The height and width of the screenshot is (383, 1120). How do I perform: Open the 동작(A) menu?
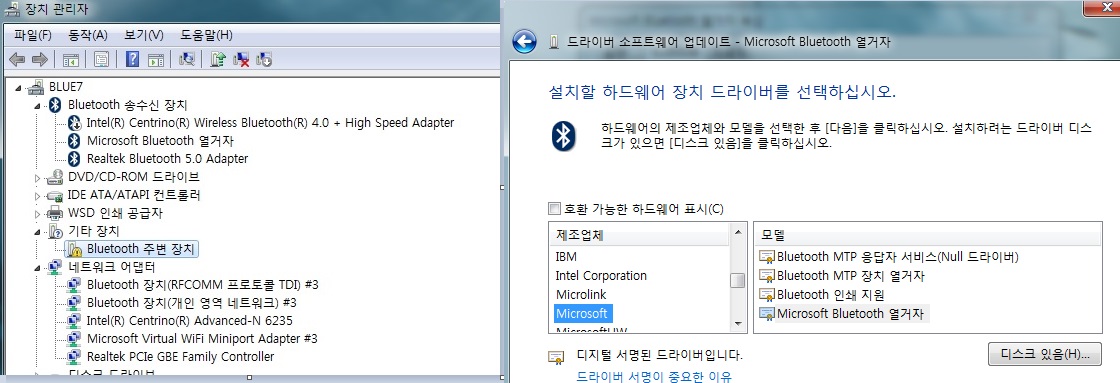[88, 35]
